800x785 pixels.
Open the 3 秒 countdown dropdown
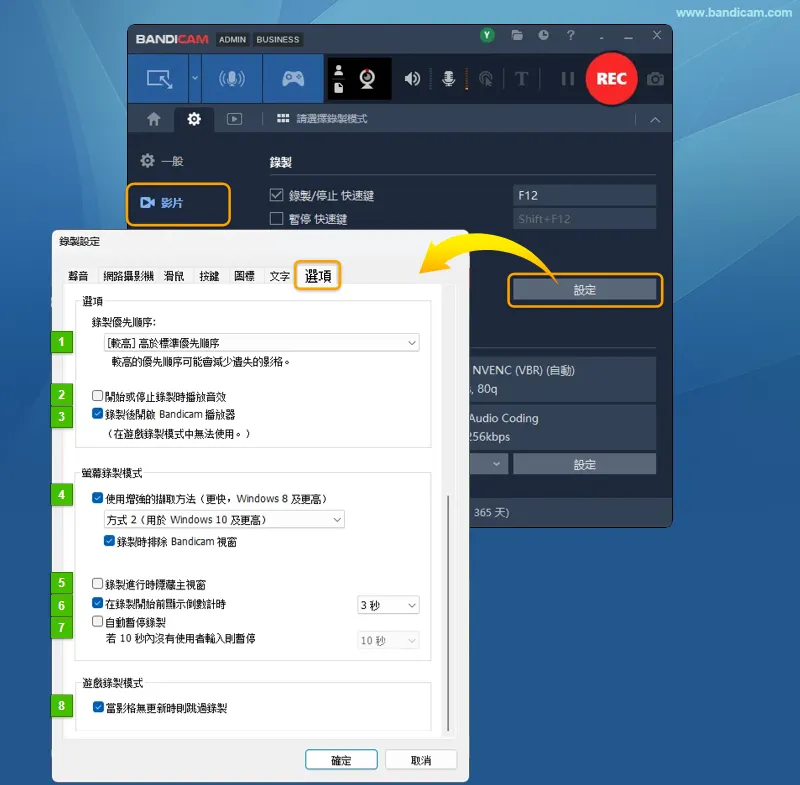click(388, 605)
